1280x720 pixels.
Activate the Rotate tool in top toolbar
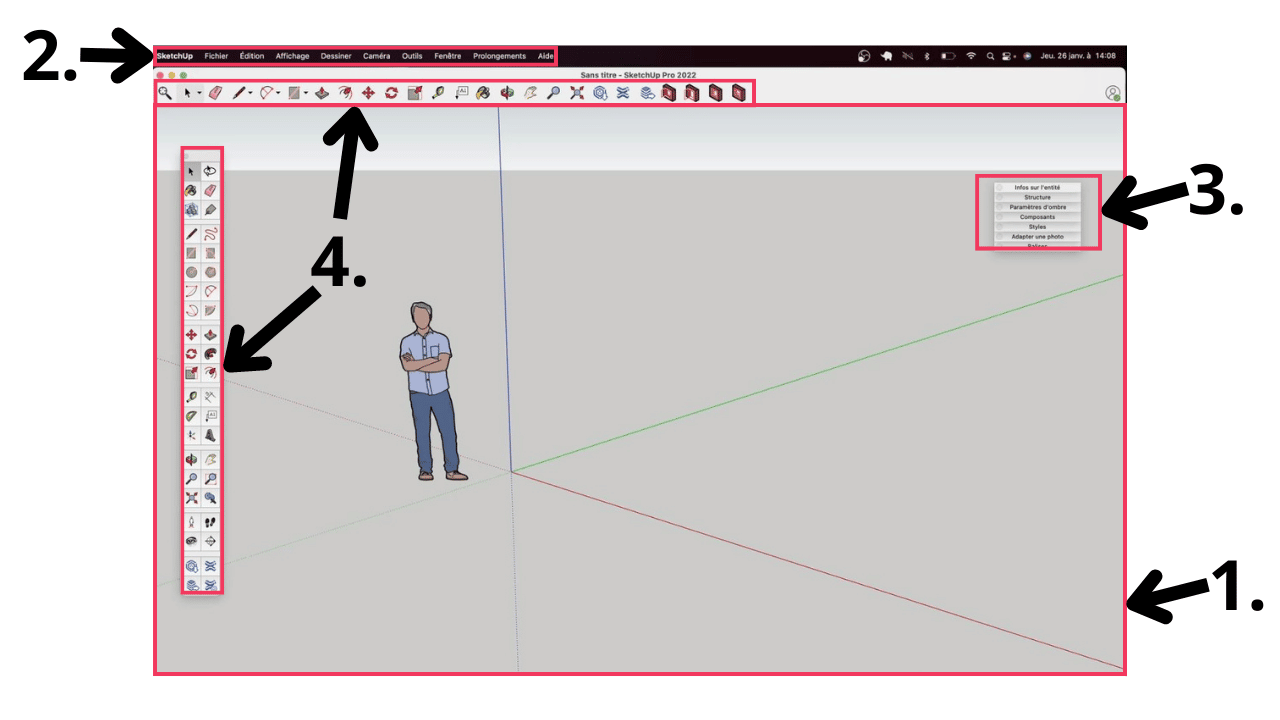tap(392, 93)
